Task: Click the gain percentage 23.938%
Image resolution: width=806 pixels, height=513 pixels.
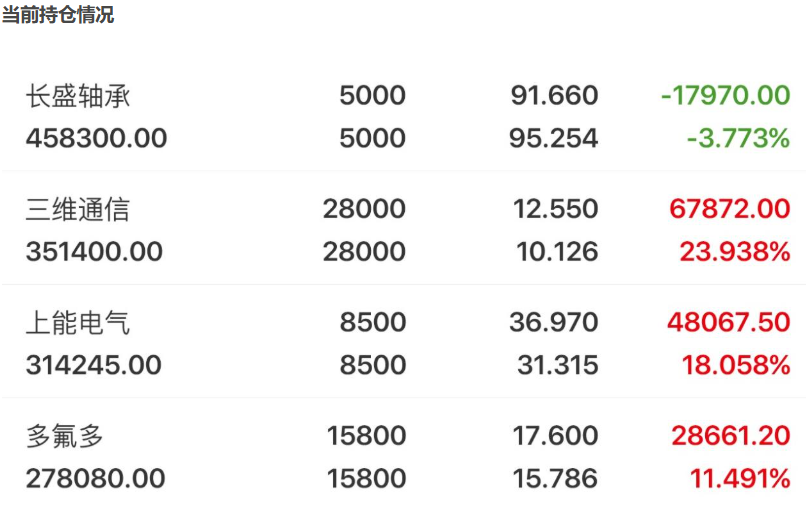Action: coord(735,252)
